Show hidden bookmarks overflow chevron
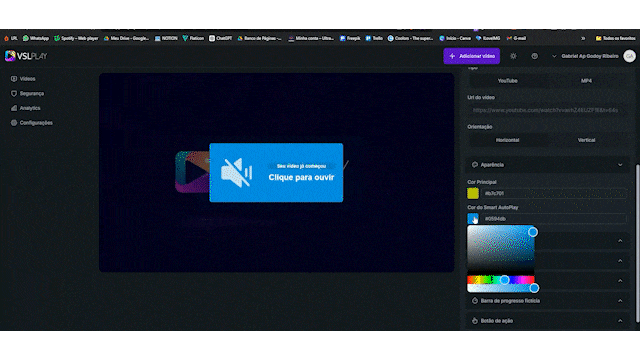Image resolution: width=640 pixels, height=360 pixels. click(583, 38)
